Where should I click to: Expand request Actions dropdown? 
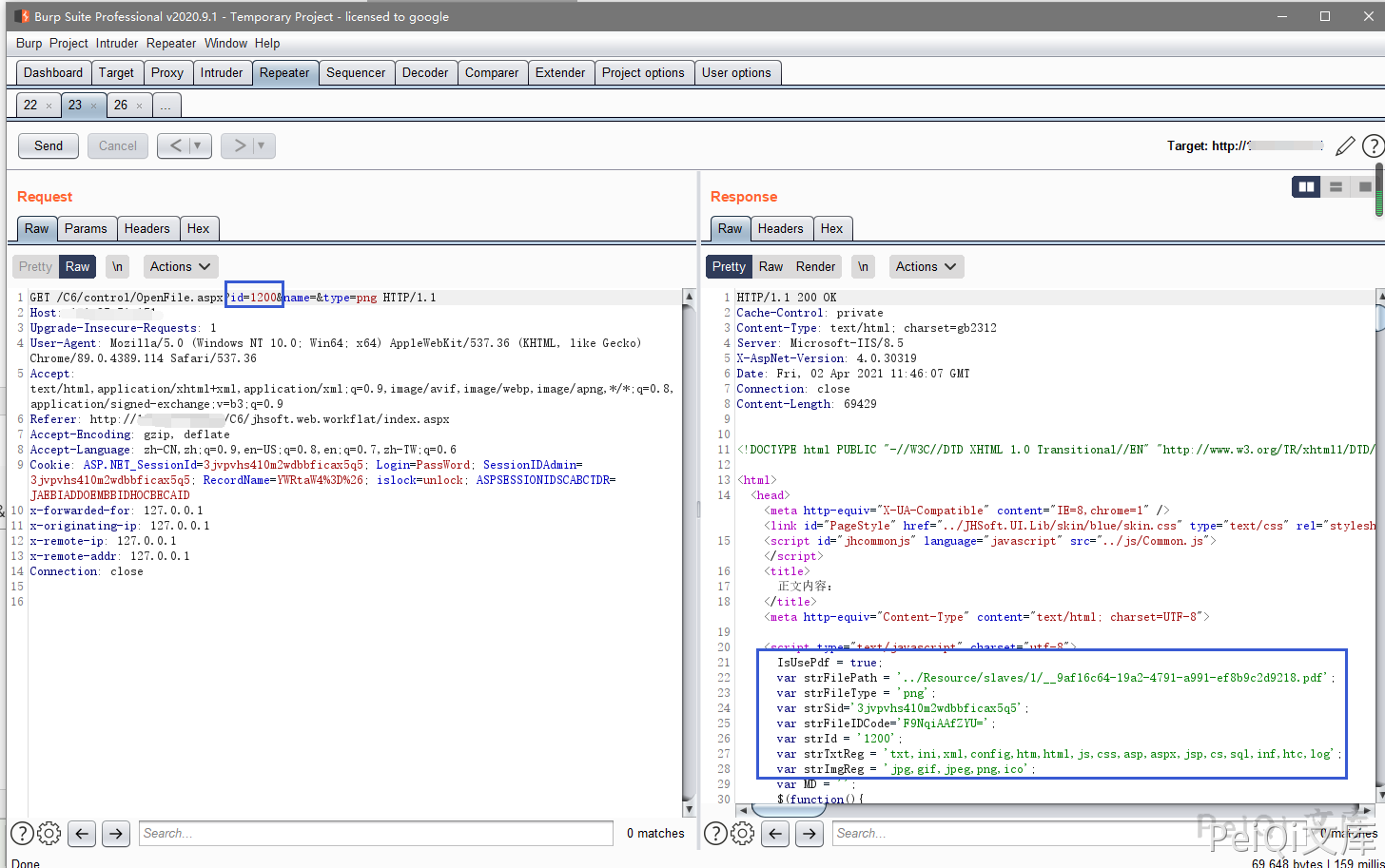point(181,267)
